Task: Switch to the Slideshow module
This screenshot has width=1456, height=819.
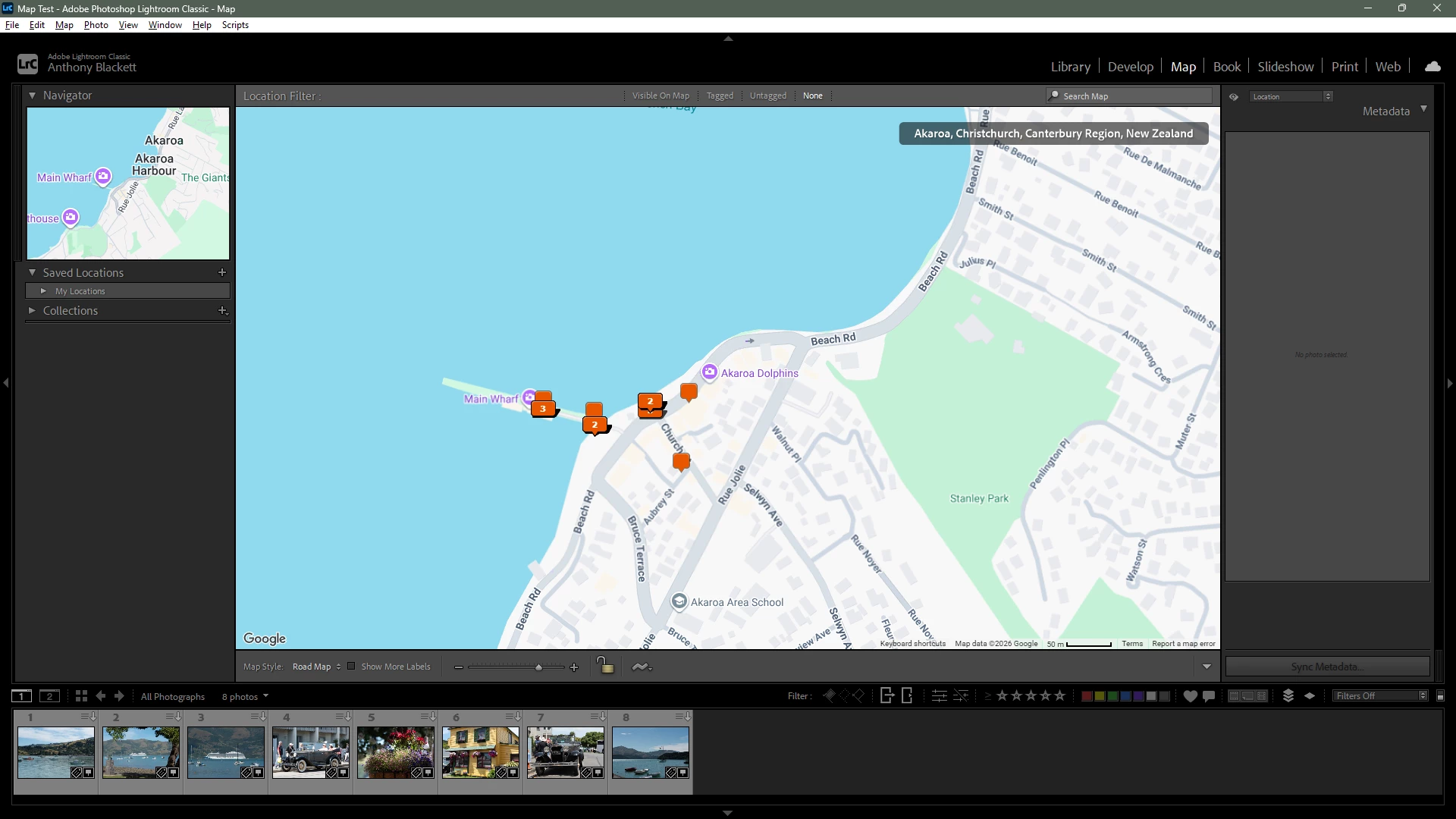Action: [1285, 67]
